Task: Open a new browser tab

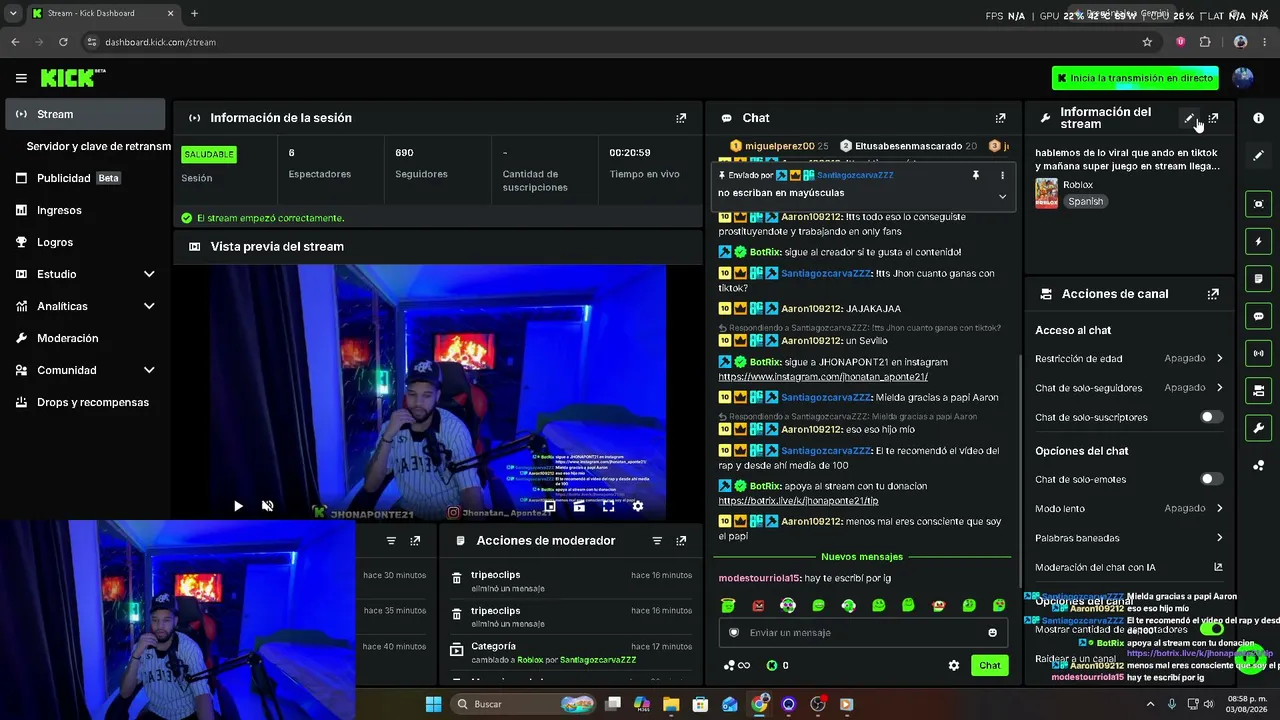Action: click(x=194, y=14)
